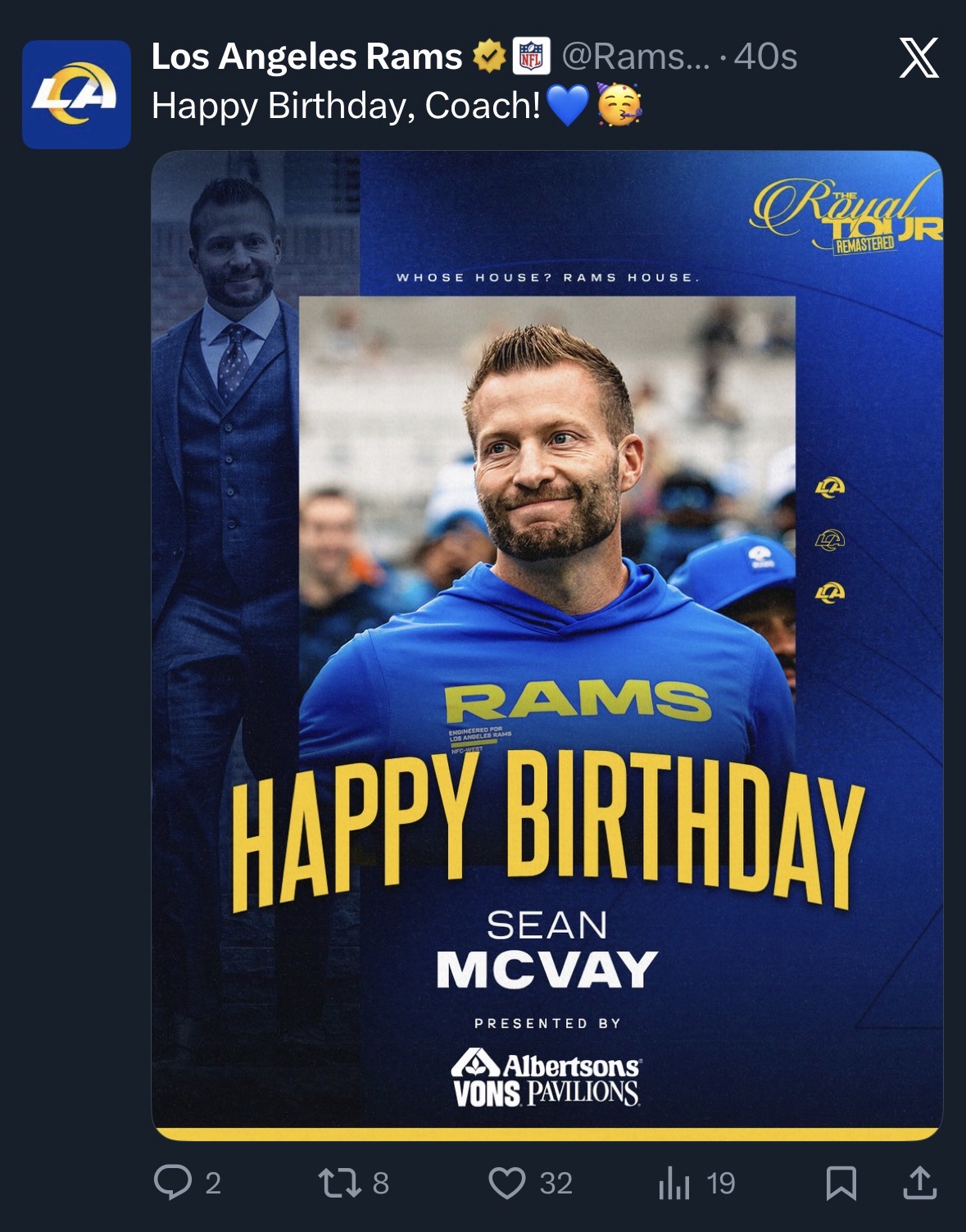966x1232 pixels.
Task: Tap the Albertsons Vons Pavilions sponsor logo
Action: pos(546,1077)
